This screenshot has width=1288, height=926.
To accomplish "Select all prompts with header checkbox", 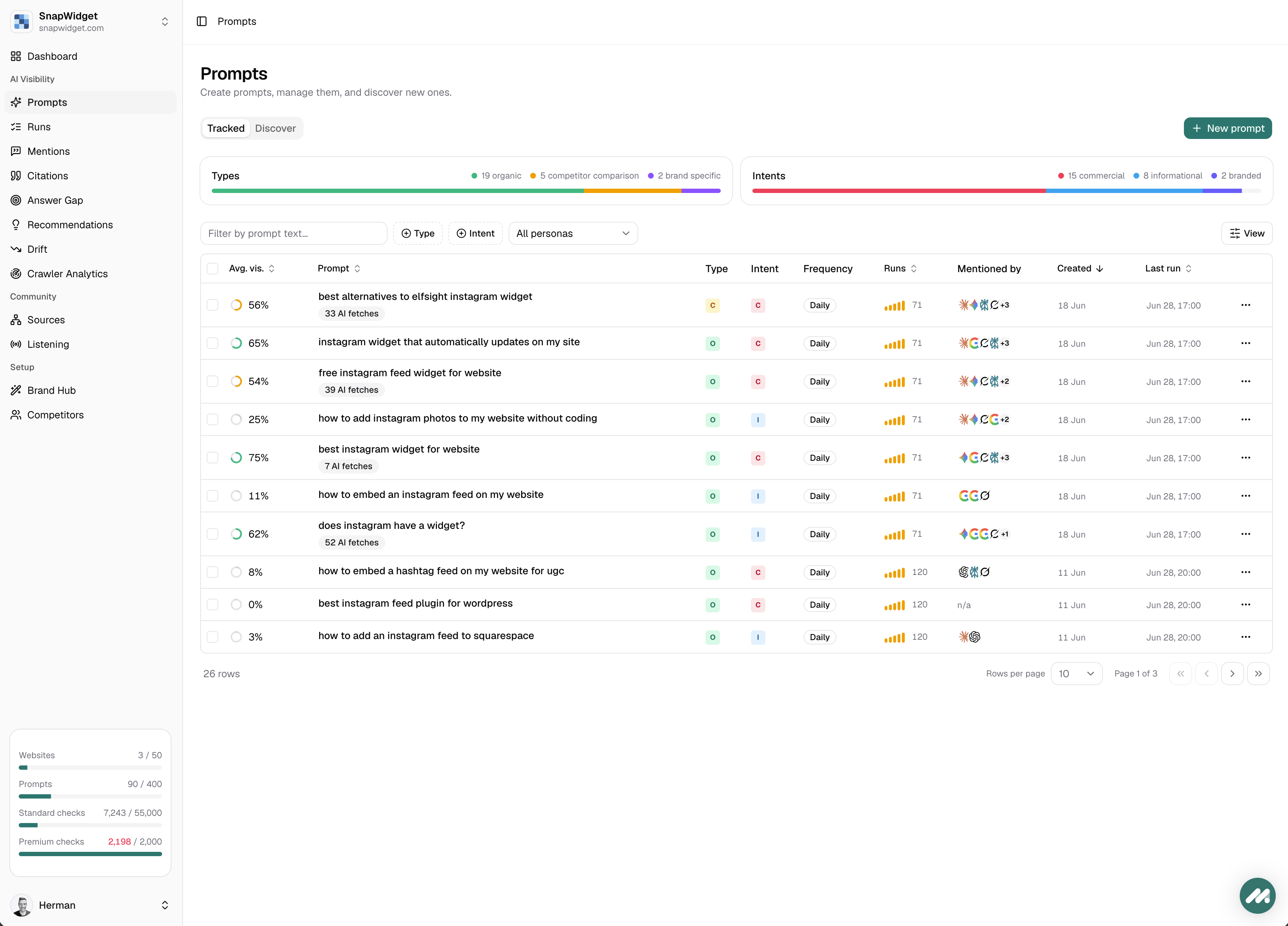I will click(x=213, y=269).
